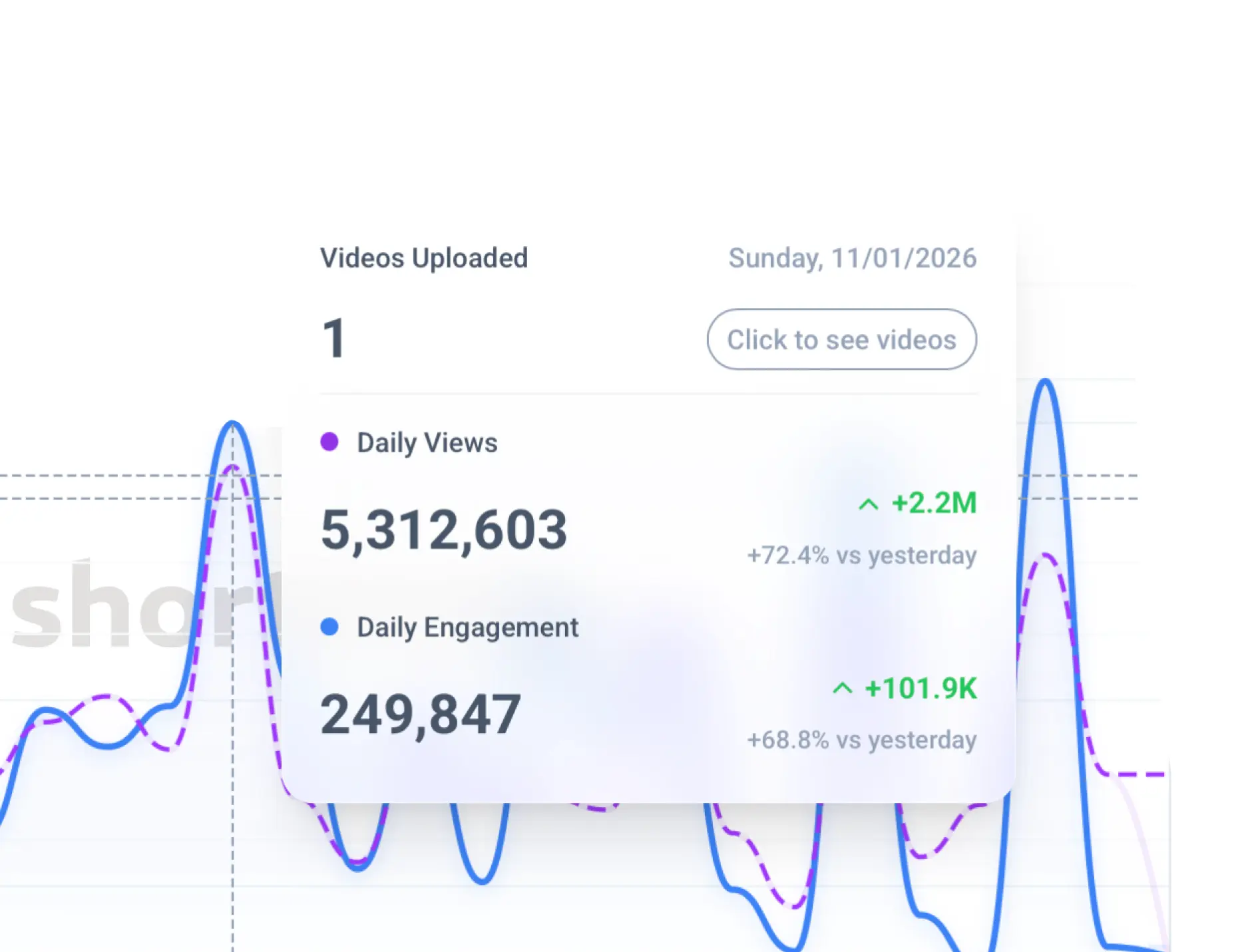The image size is (1256, 952).
Task: Click the green '+101.9K' change value
Action: [921, 688]
